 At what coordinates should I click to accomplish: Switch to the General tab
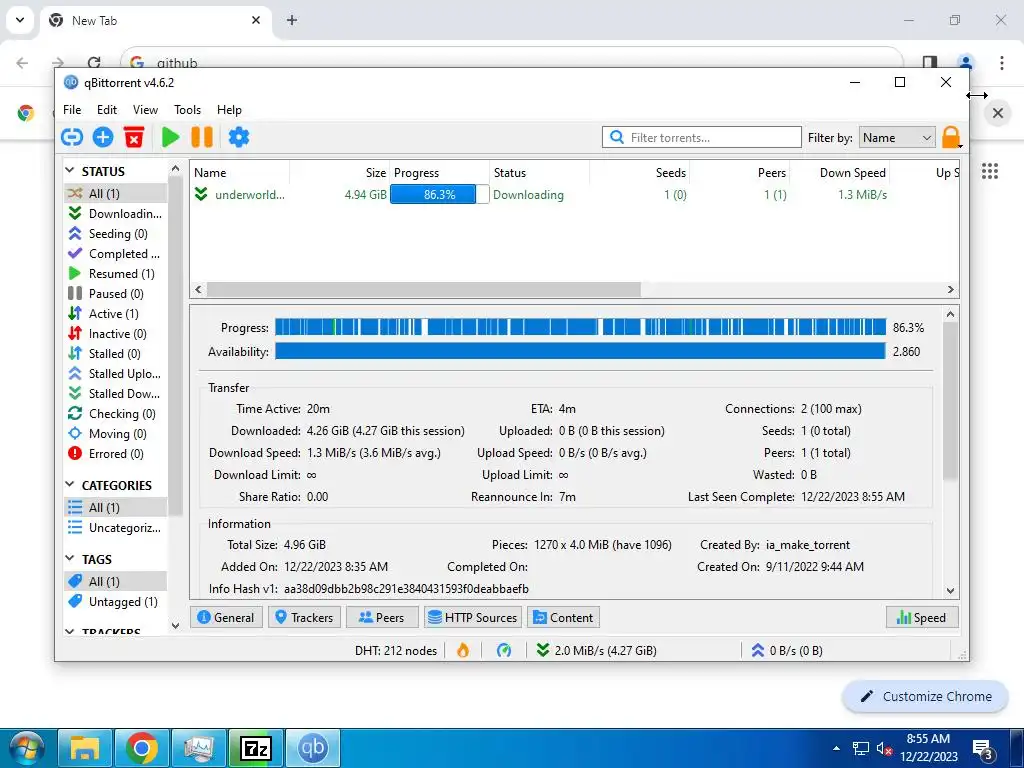pos(226,617)
